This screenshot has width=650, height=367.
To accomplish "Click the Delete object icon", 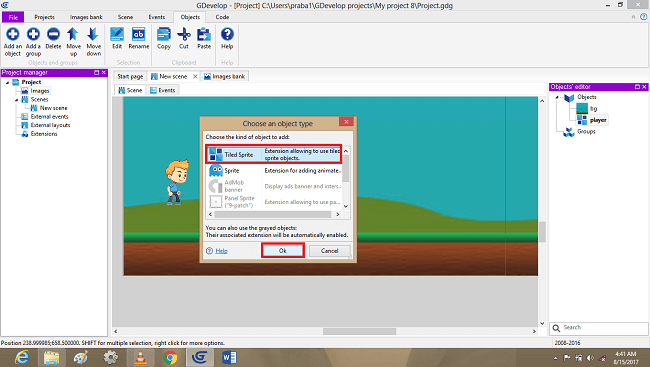I will 53,34.
